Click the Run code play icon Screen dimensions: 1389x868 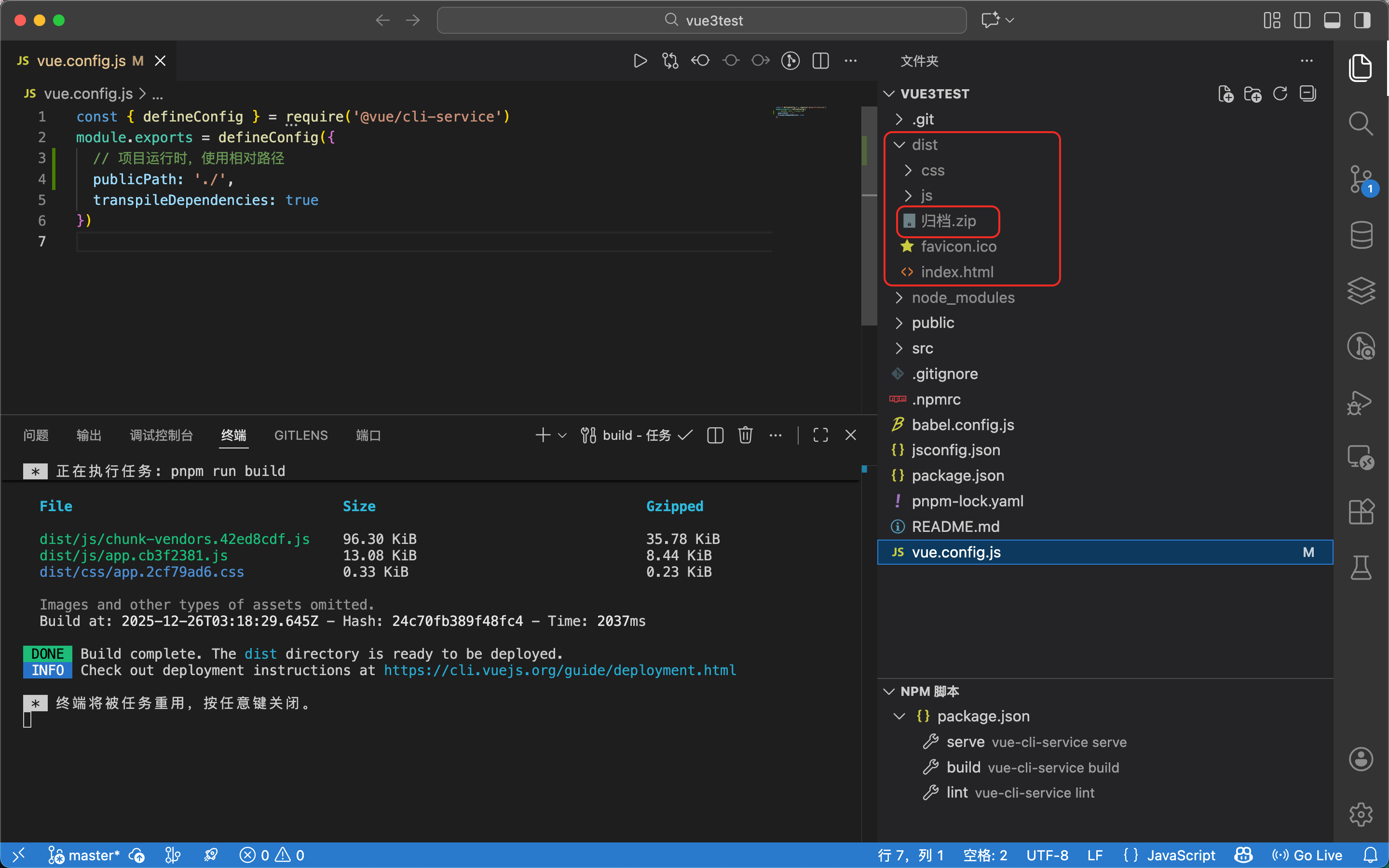640,61
